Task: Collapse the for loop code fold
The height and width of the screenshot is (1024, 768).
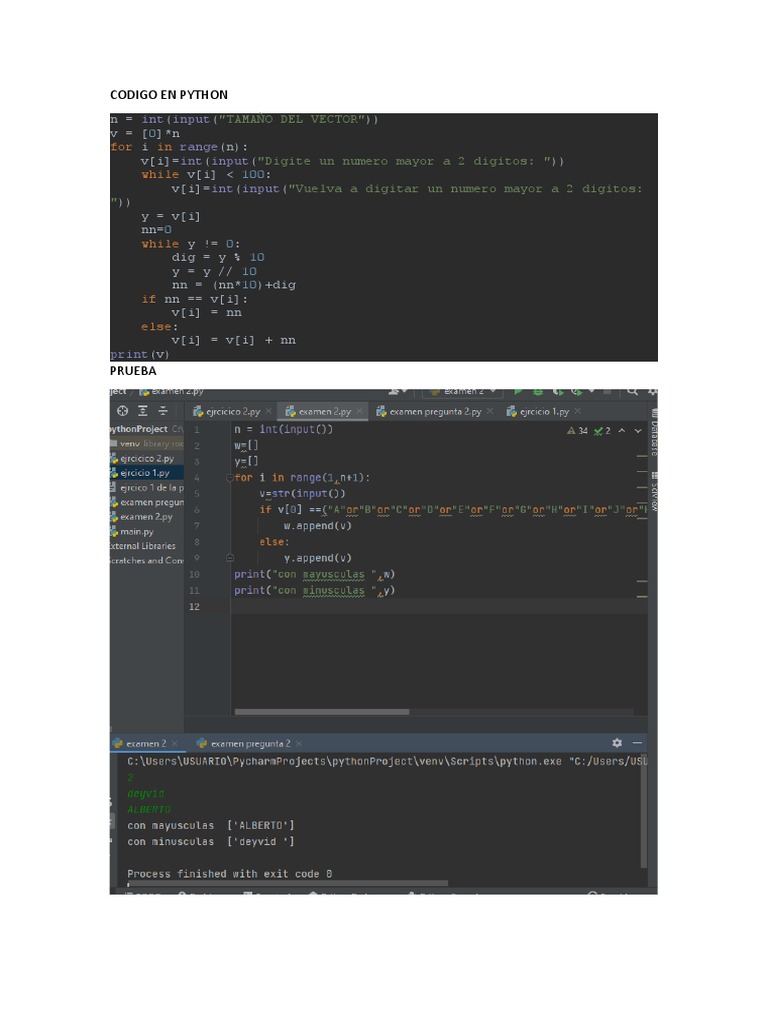Action: 229,478
